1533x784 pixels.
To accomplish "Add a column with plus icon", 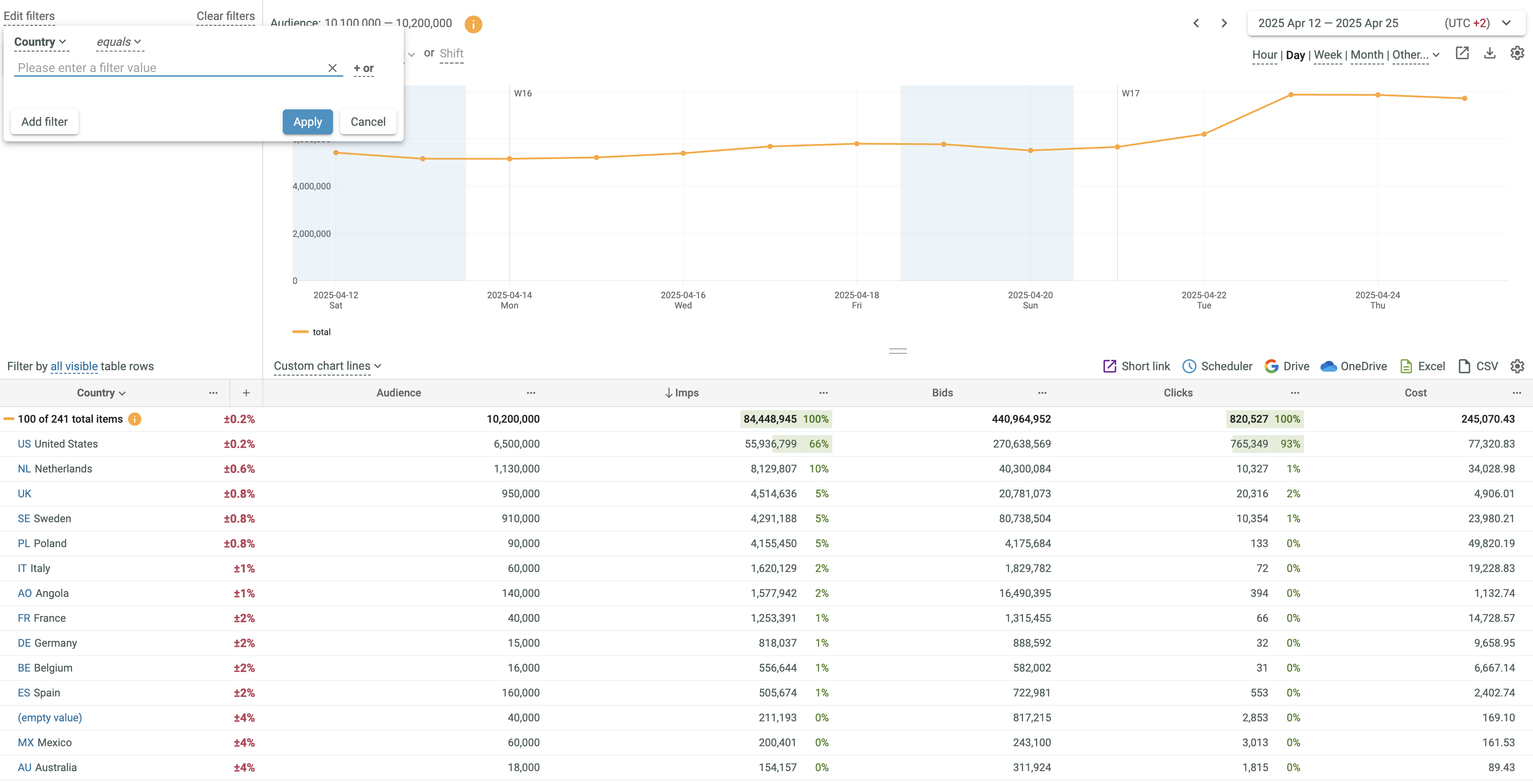I will pyautogui.click(x=246, y=392).
